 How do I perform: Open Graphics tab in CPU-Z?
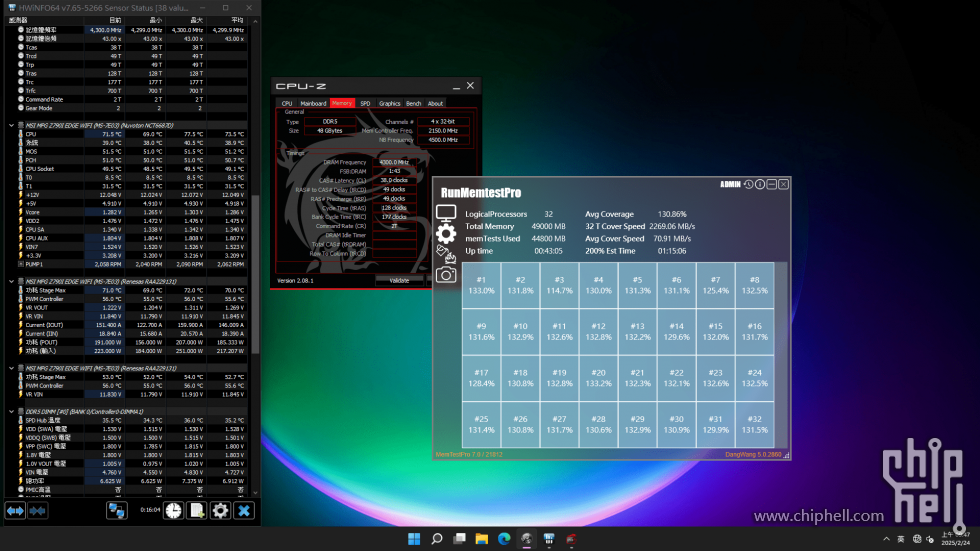click(x=389, y=104)
